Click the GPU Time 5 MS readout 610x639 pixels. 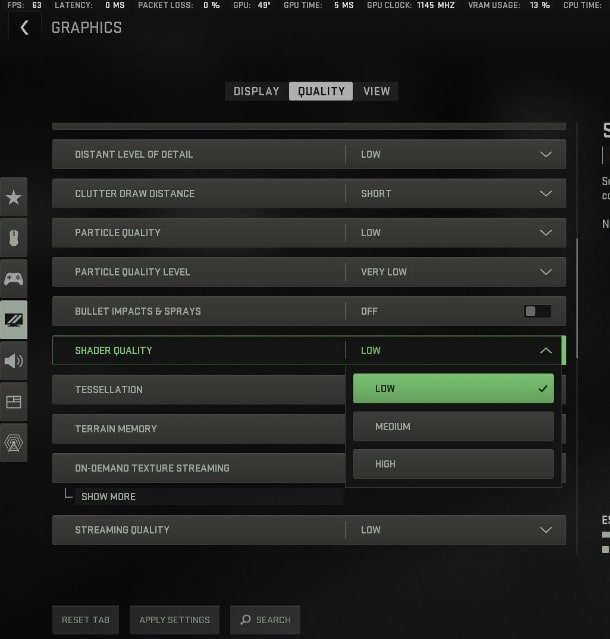[319, 5]
